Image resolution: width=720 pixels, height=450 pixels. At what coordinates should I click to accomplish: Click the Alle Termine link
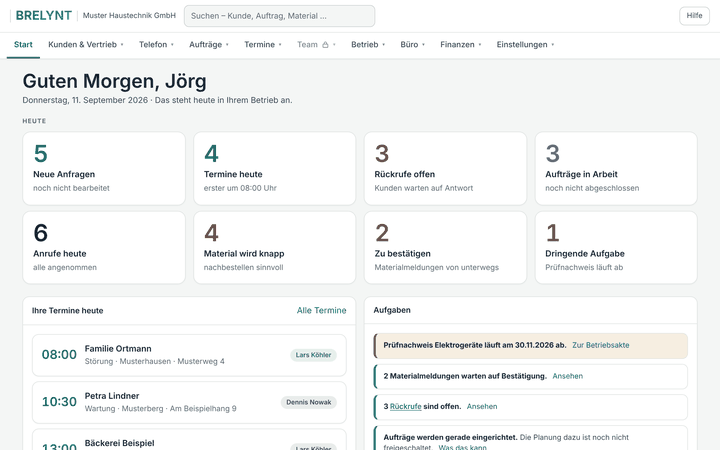click(321, 310)
